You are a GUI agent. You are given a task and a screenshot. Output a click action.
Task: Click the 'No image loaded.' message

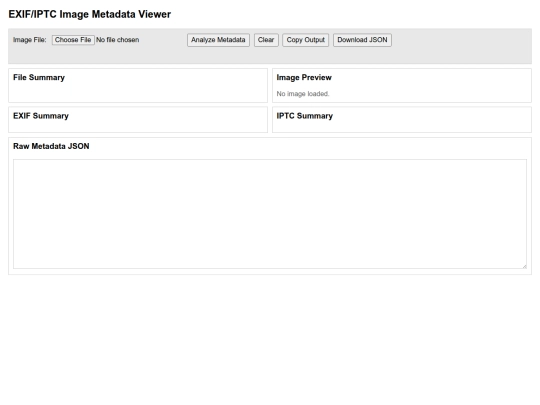tap(303, 94)
